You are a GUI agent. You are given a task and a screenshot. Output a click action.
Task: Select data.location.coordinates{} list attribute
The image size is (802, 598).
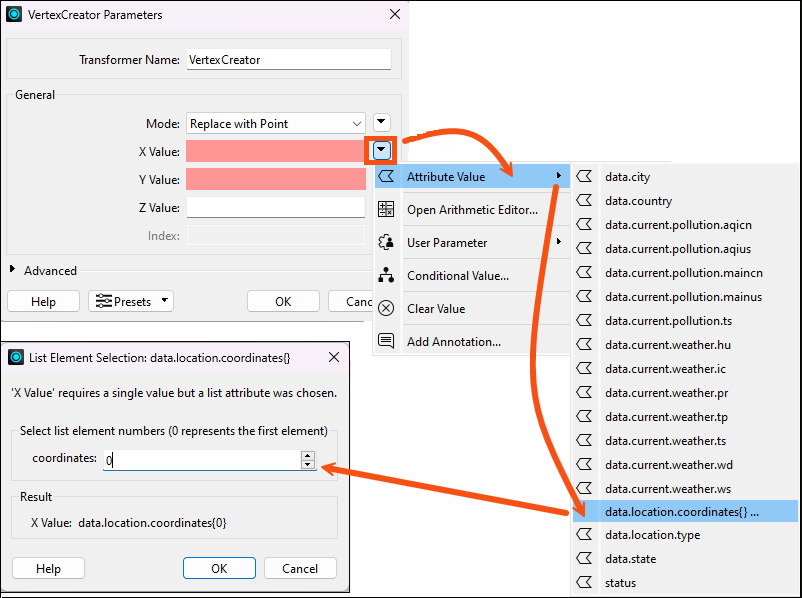point(682,511)
